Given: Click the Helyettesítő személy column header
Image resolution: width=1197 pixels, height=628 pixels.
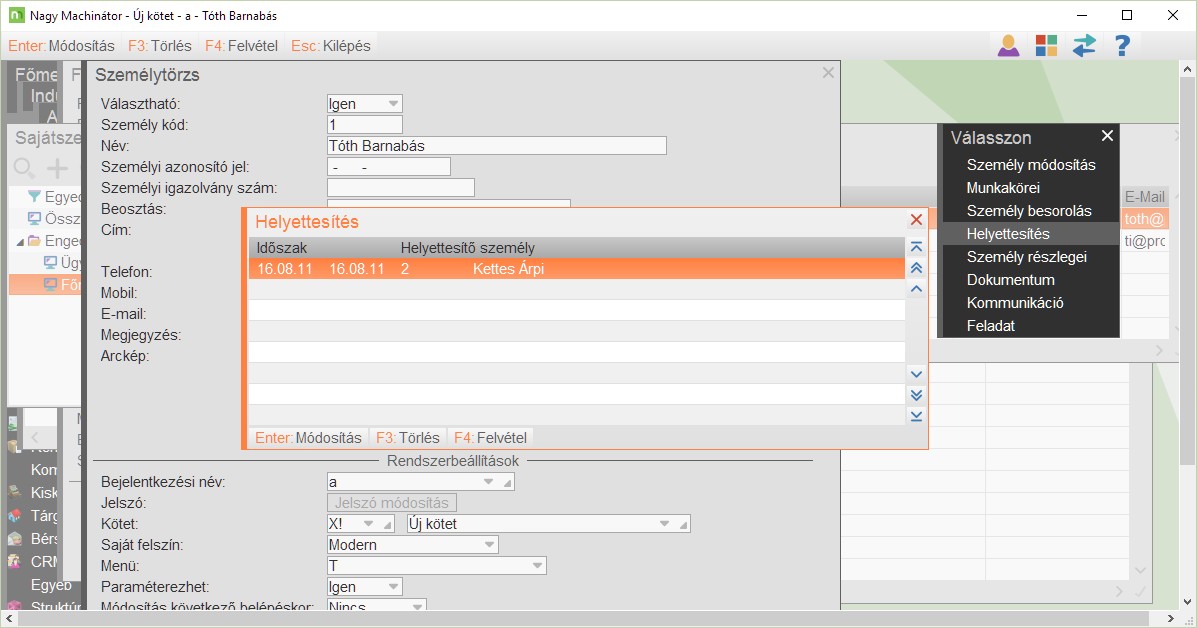Looking at the screenshot, I should (467, 248).
